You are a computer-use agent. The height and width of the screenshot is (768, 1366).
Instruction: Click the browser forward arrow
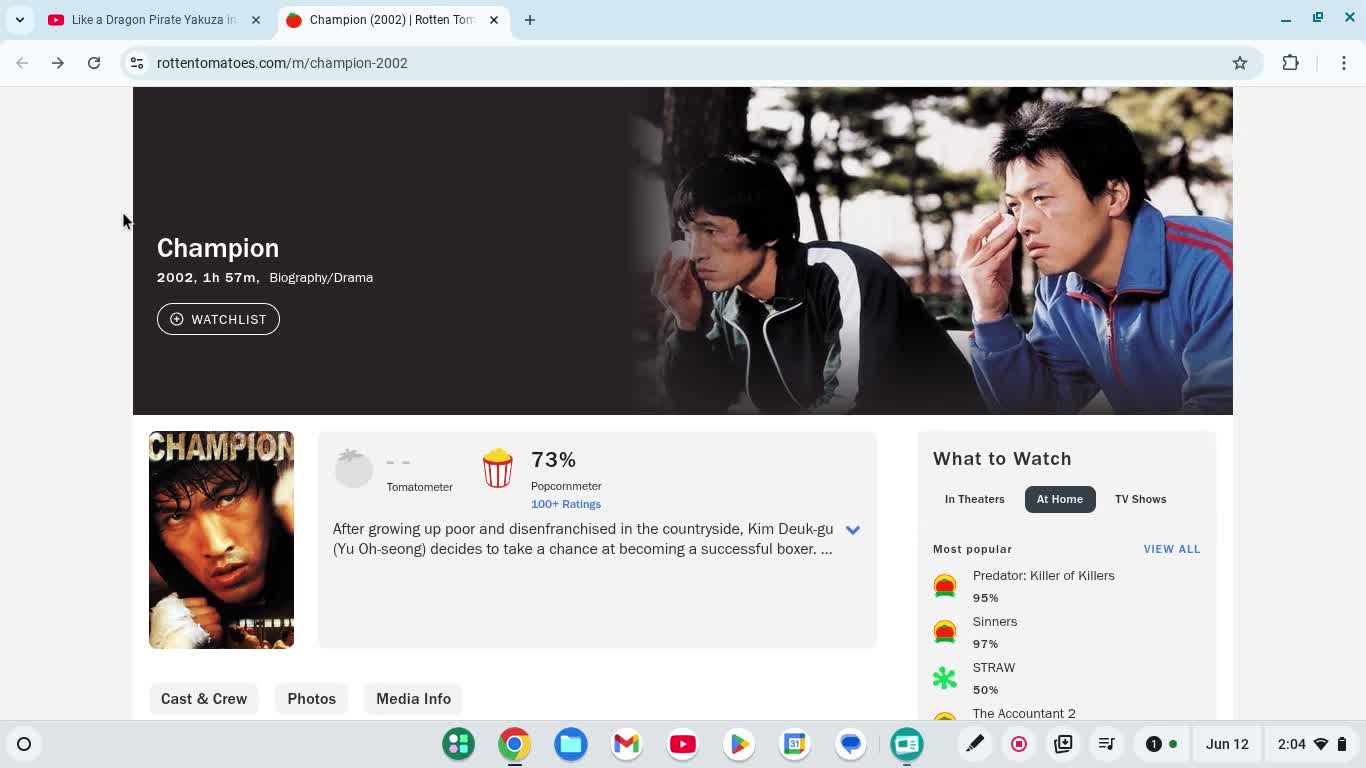pos(58,63)
